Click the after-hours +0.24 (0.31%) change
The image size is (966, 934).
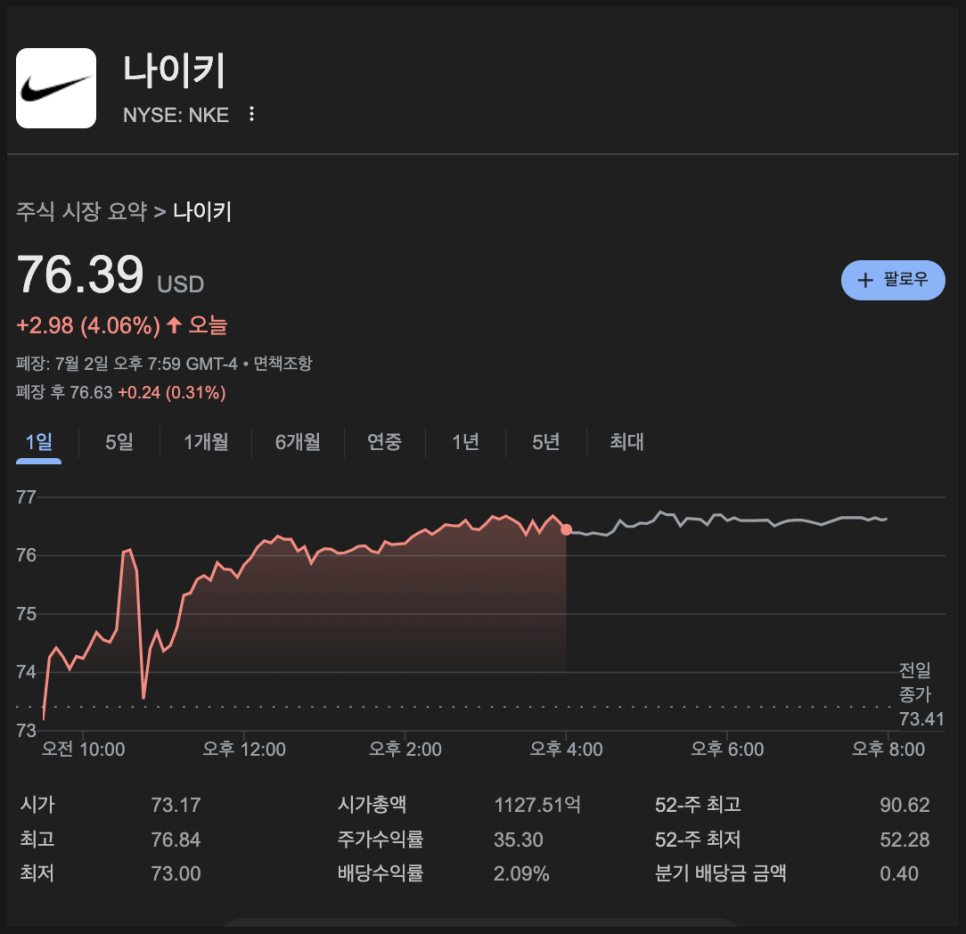172,392
